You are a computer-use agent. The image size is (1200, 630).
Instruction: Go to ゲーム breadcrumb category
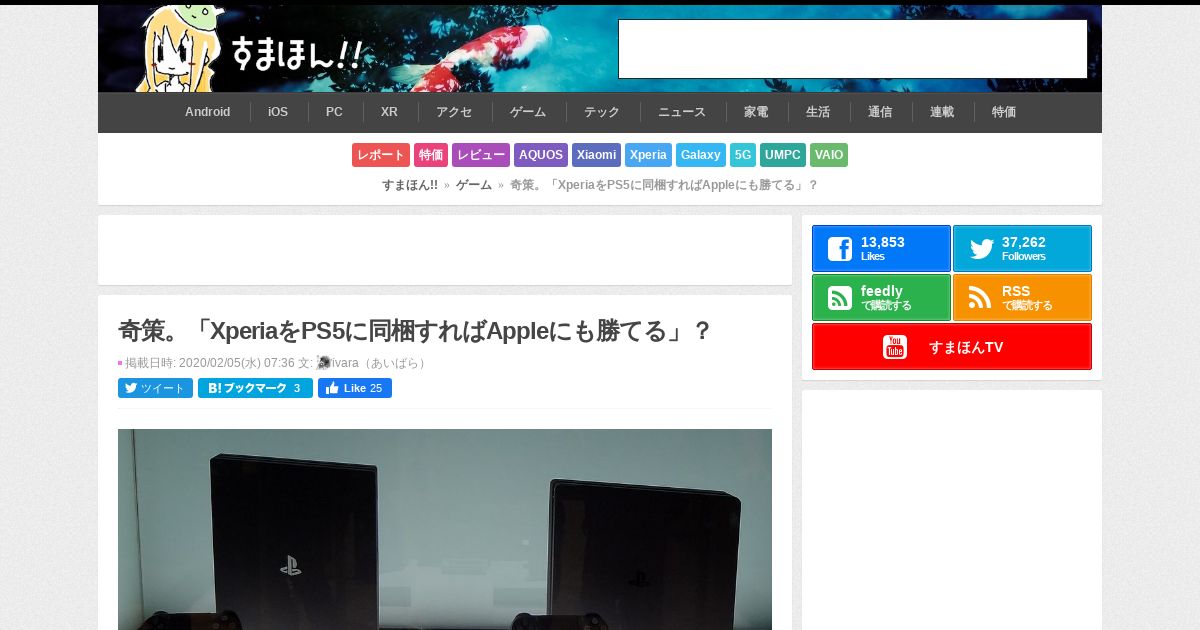coord(474,185)
